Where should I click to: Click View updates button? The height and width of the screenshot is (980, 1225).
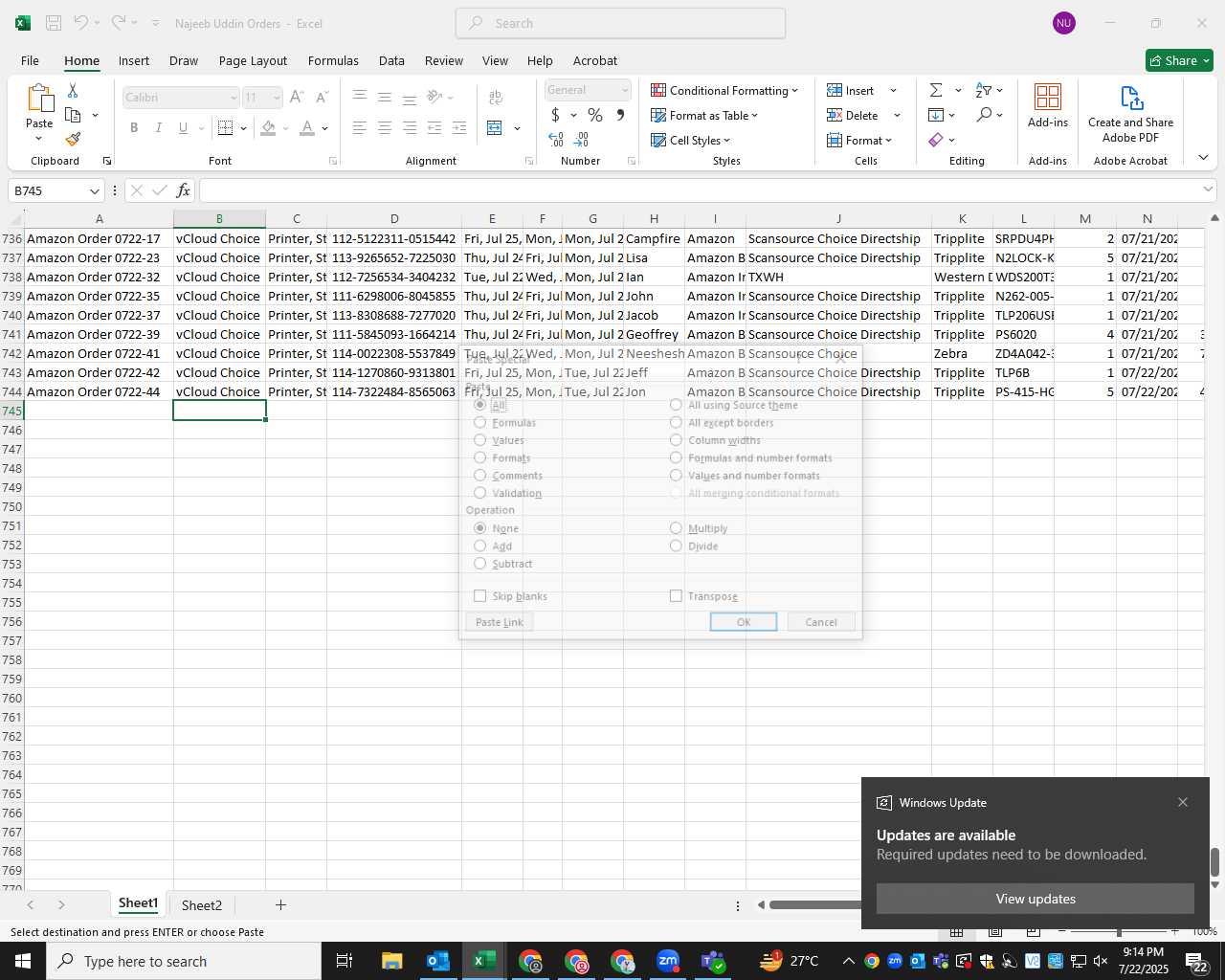1036,899
